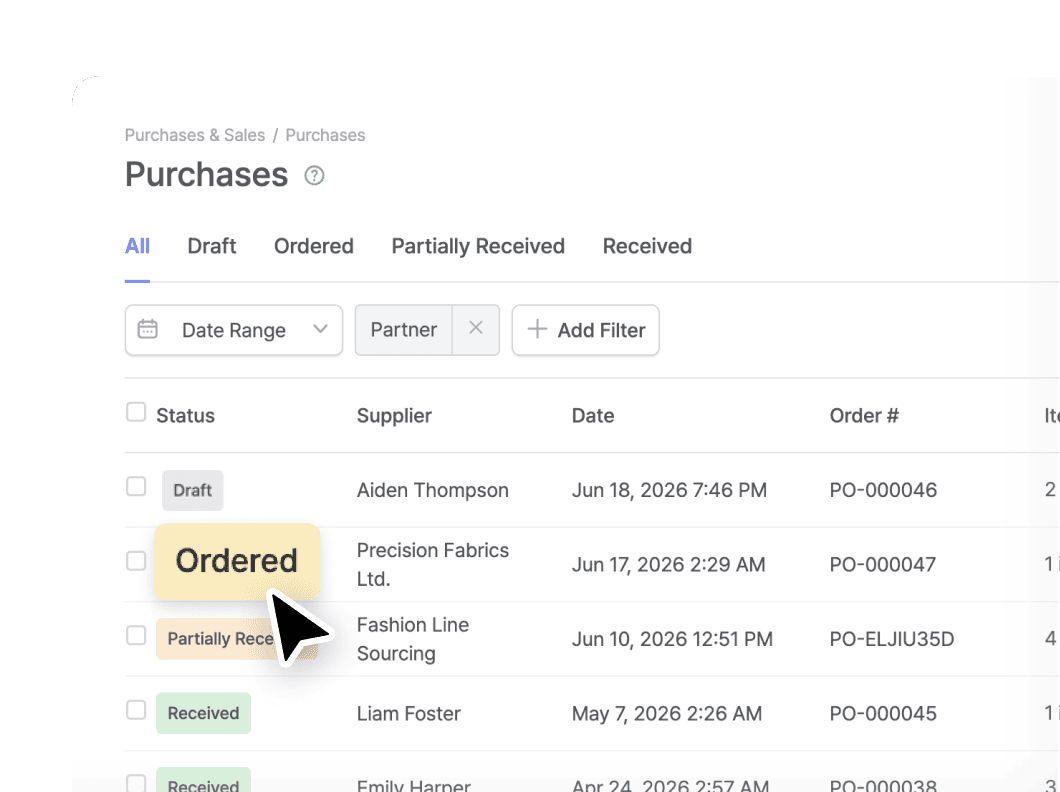Sort by the Status column header
Image resolution: width=1060 pixels, height=792 pixels.
(185, 416)
